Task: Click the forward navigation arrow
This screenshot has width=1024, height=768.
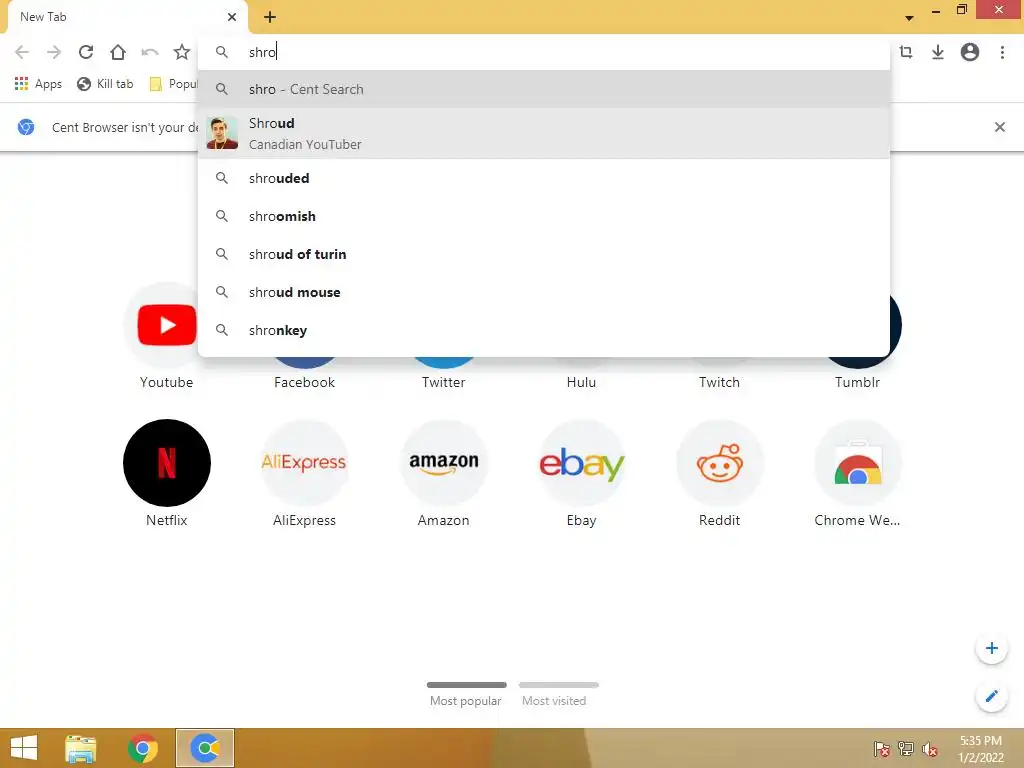Action: point(54,52)
